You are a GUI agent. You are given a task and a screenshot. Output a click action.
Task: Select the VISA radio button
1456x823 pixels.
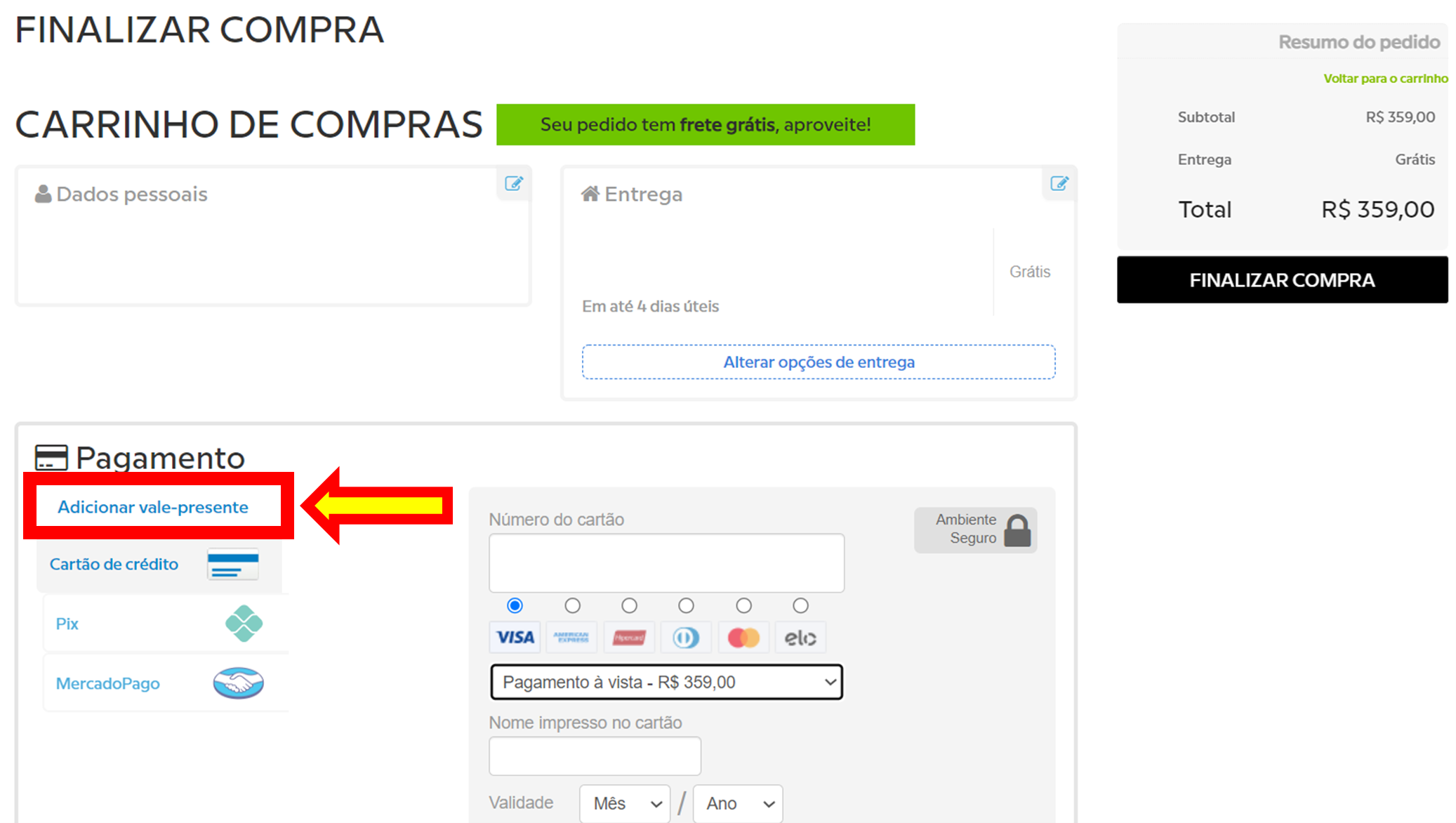coord(515,607)
